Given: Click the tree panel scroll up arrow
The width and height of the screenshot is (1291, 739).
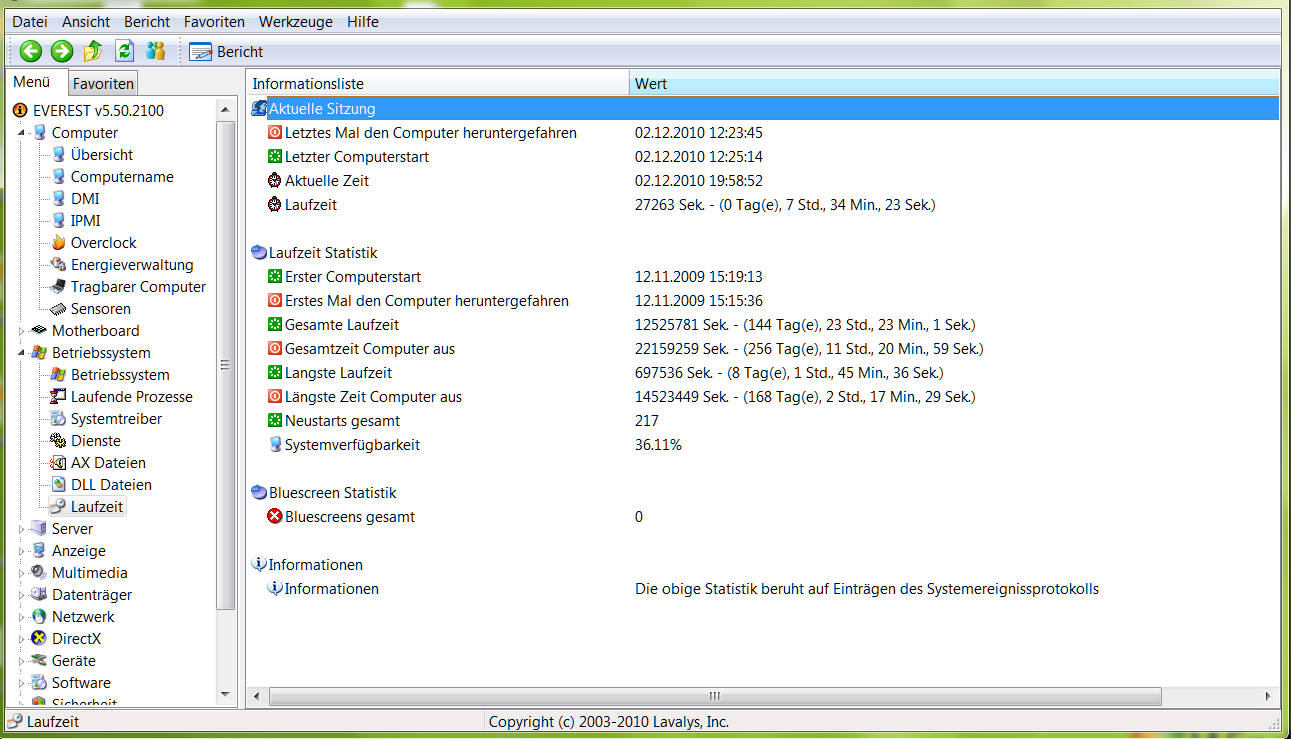Looking at the screenshot, I should tap(227, 108).
